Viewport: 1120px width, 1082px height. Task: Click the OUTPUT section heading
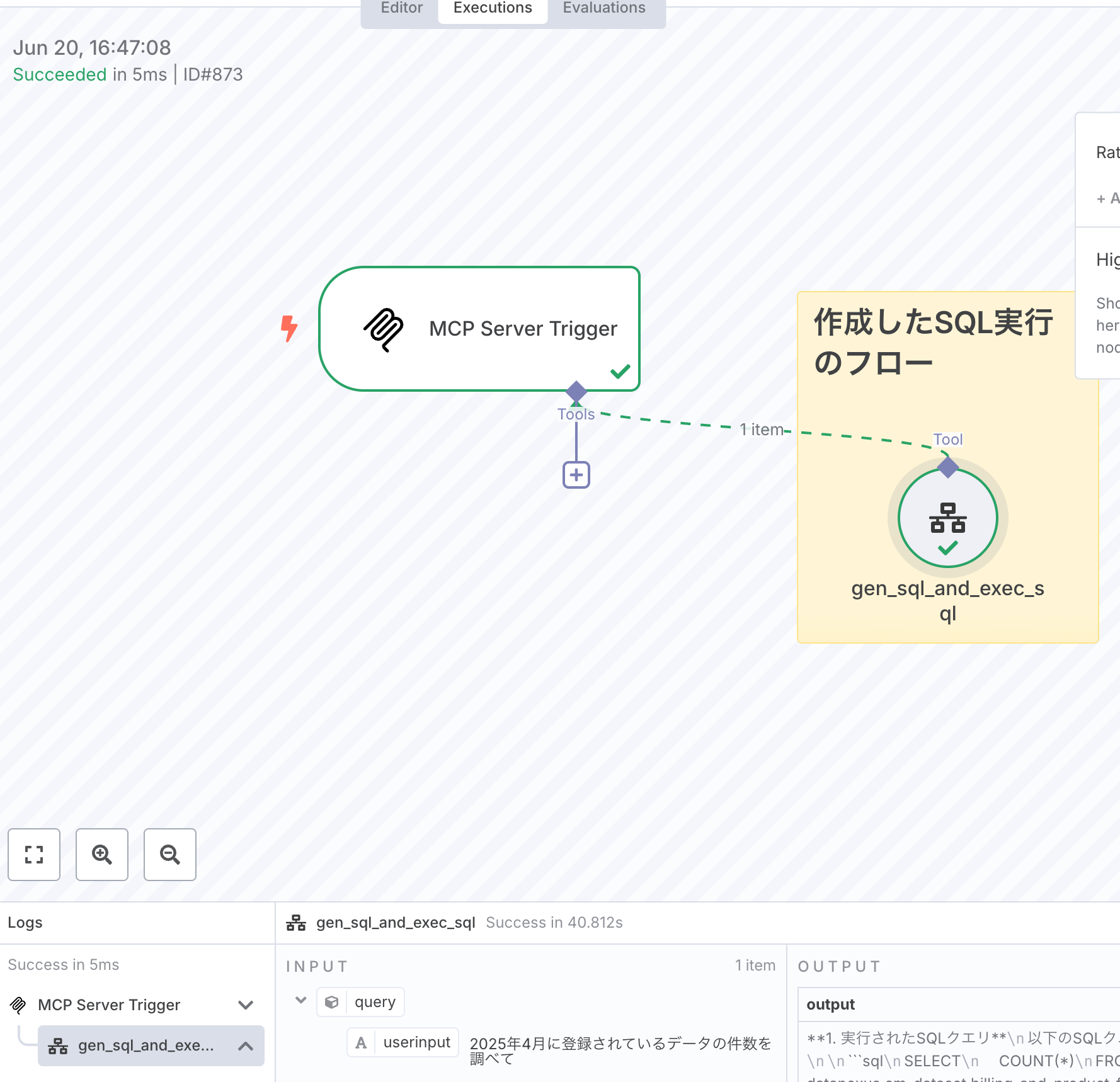pyautogui.click(x=838, y=966)
